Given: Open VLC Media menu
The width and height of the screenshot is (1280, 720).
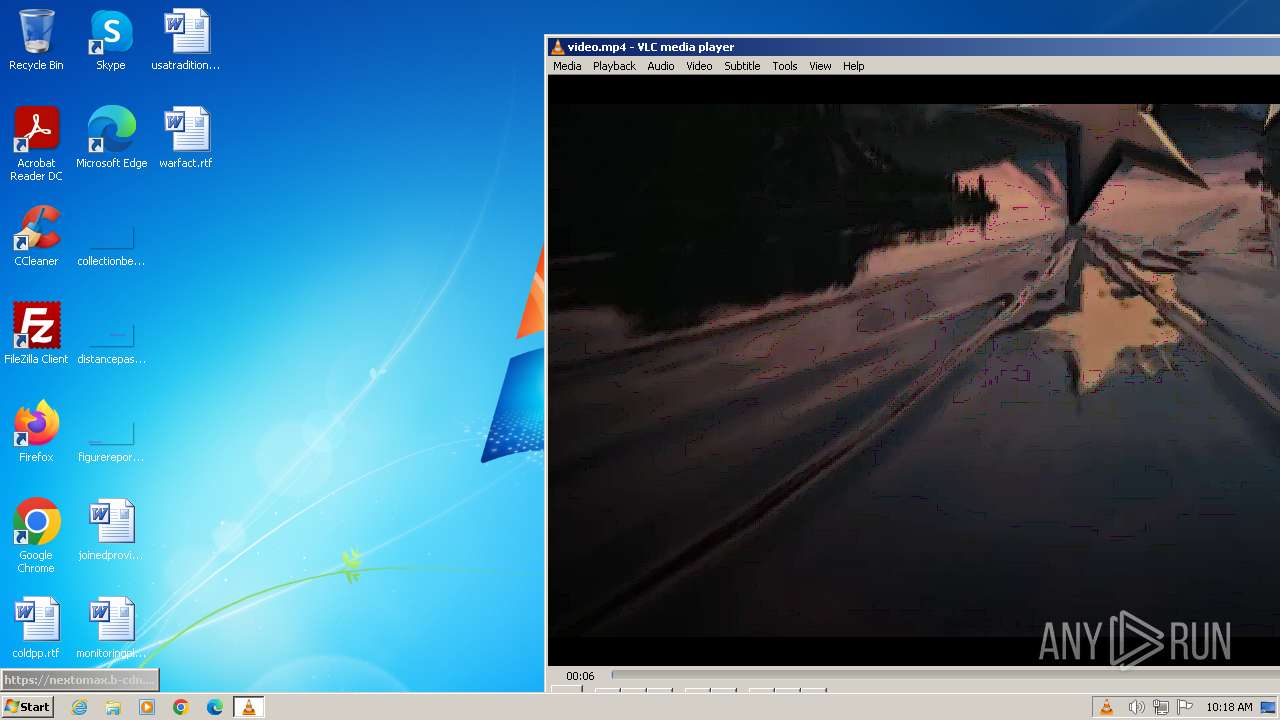Looking at the screenshot, I should click(x=567, y=66).
